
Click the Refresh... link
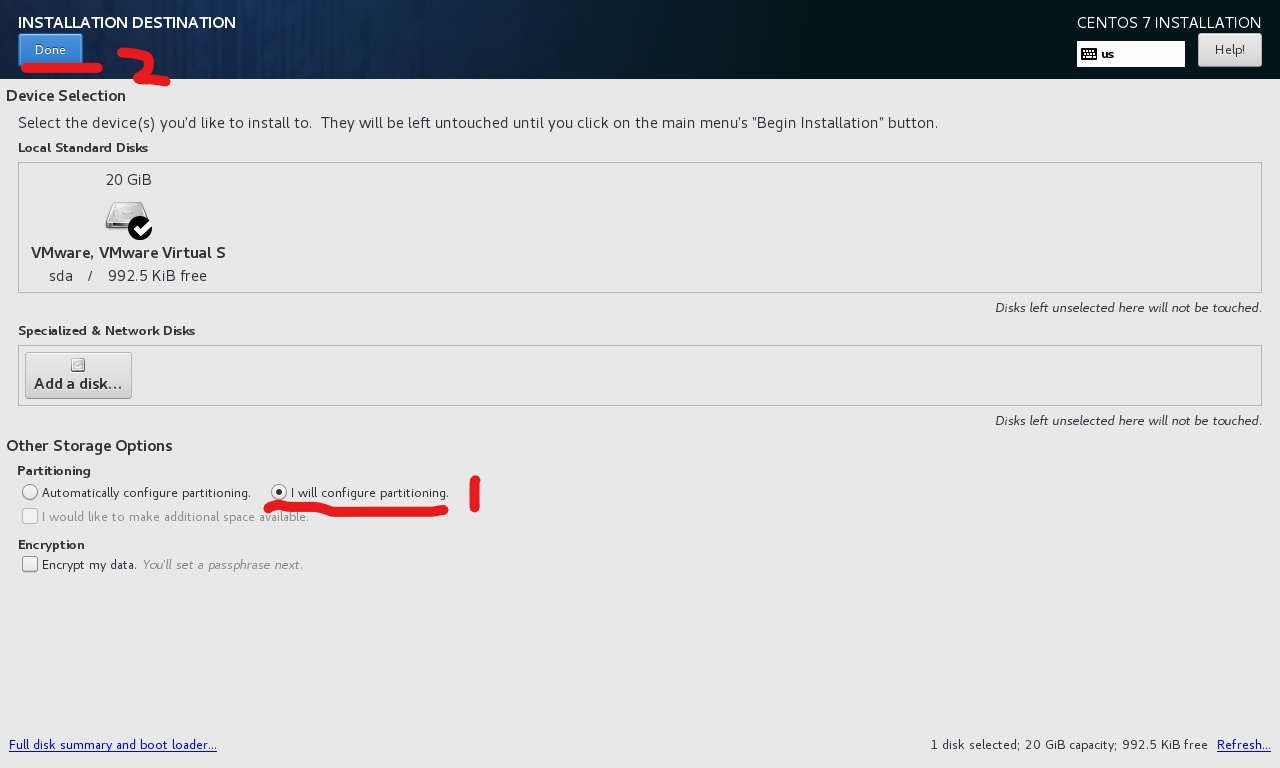coord(1244,745)
